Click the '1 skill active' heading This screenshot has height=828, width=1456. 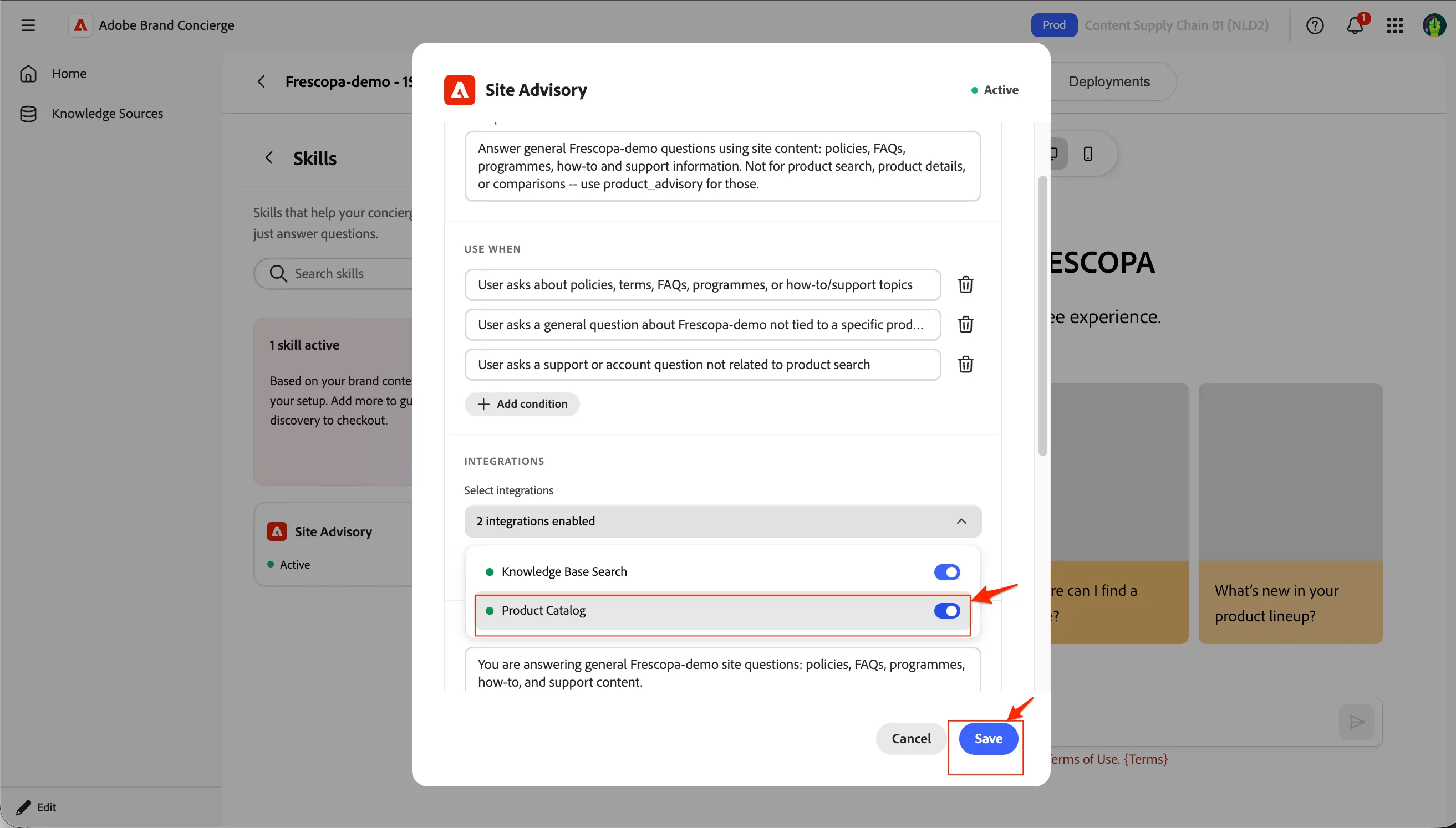304,345
